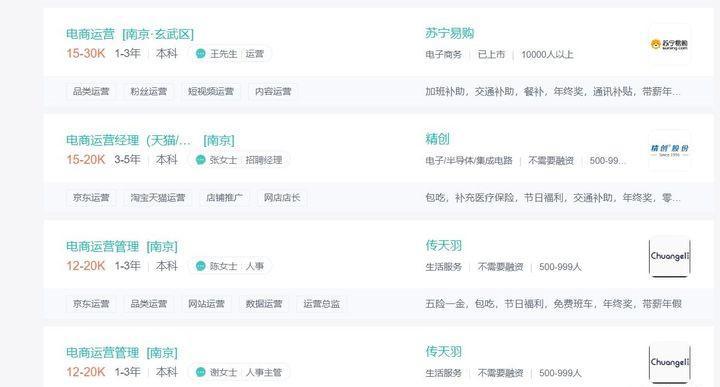Open 电商运营管理 job from 陈女士

[122, 247]
